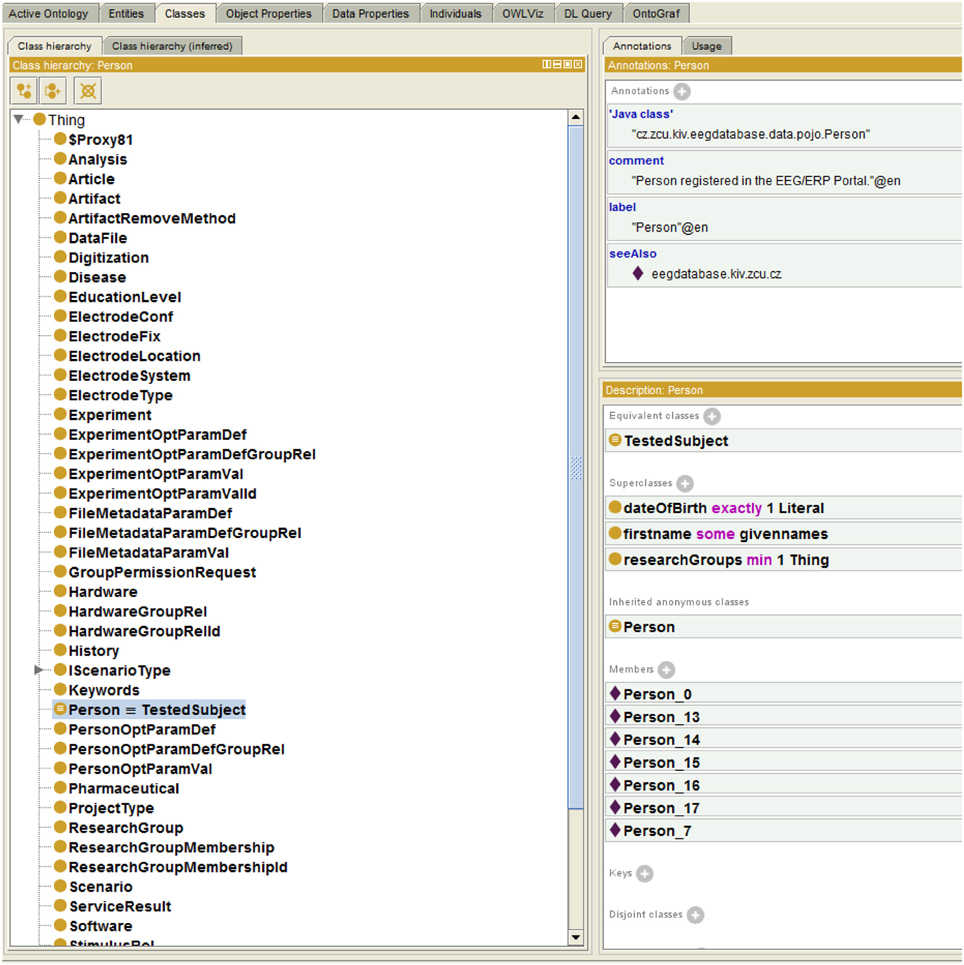Image resolution: width=964 pixels, height=965 pixels.
Task: Select the ExperimentOptParamDefGroupRel class
Action: [x=192, y=454]
